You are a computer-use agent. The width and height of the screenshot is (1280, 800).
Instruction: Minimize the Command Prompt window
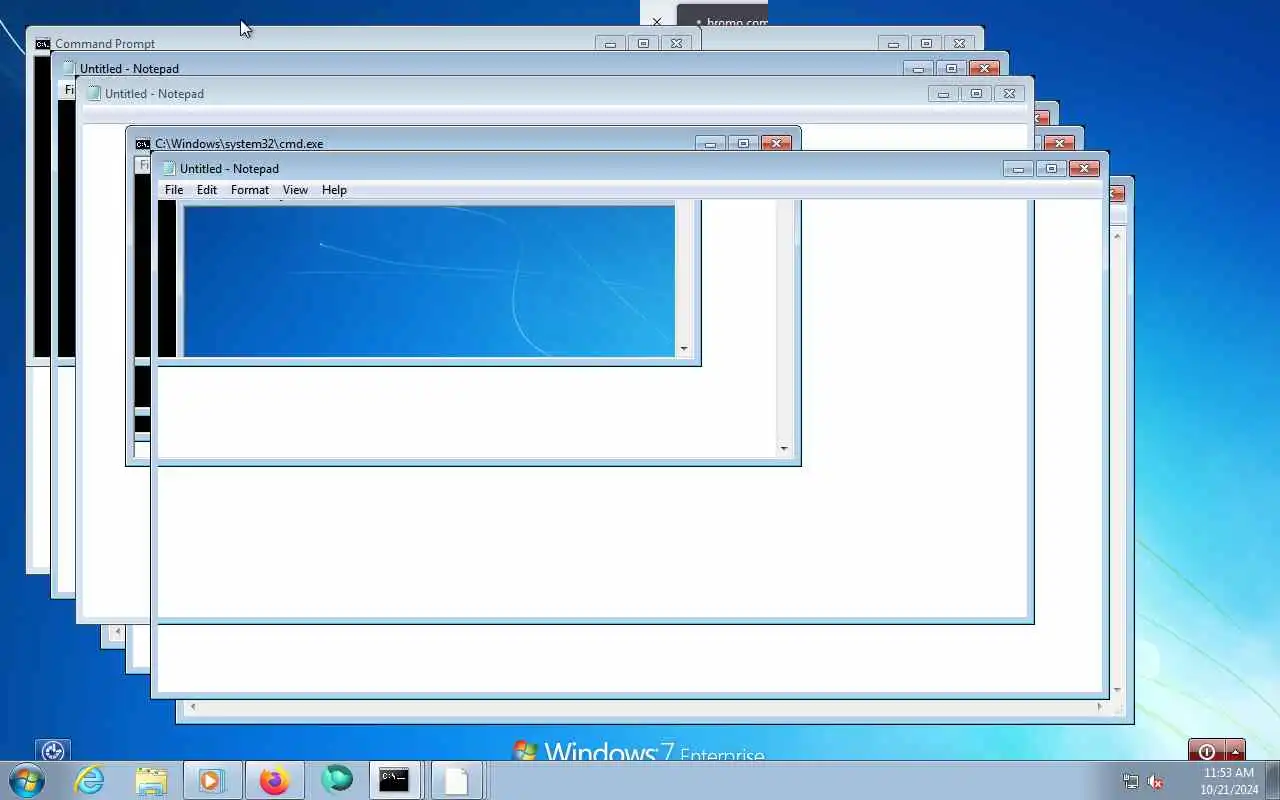click(610, 44)
